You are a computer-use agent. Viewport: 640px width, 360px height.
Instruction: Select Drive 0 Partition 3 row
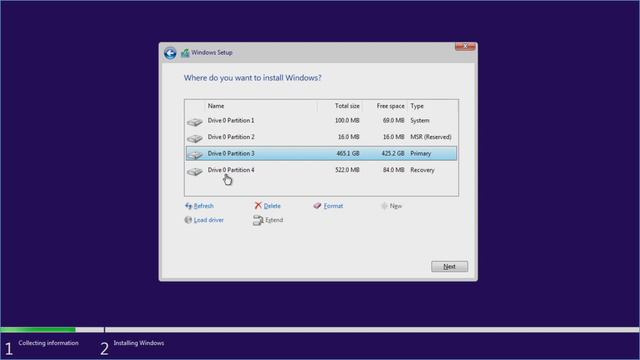point(321,153)
